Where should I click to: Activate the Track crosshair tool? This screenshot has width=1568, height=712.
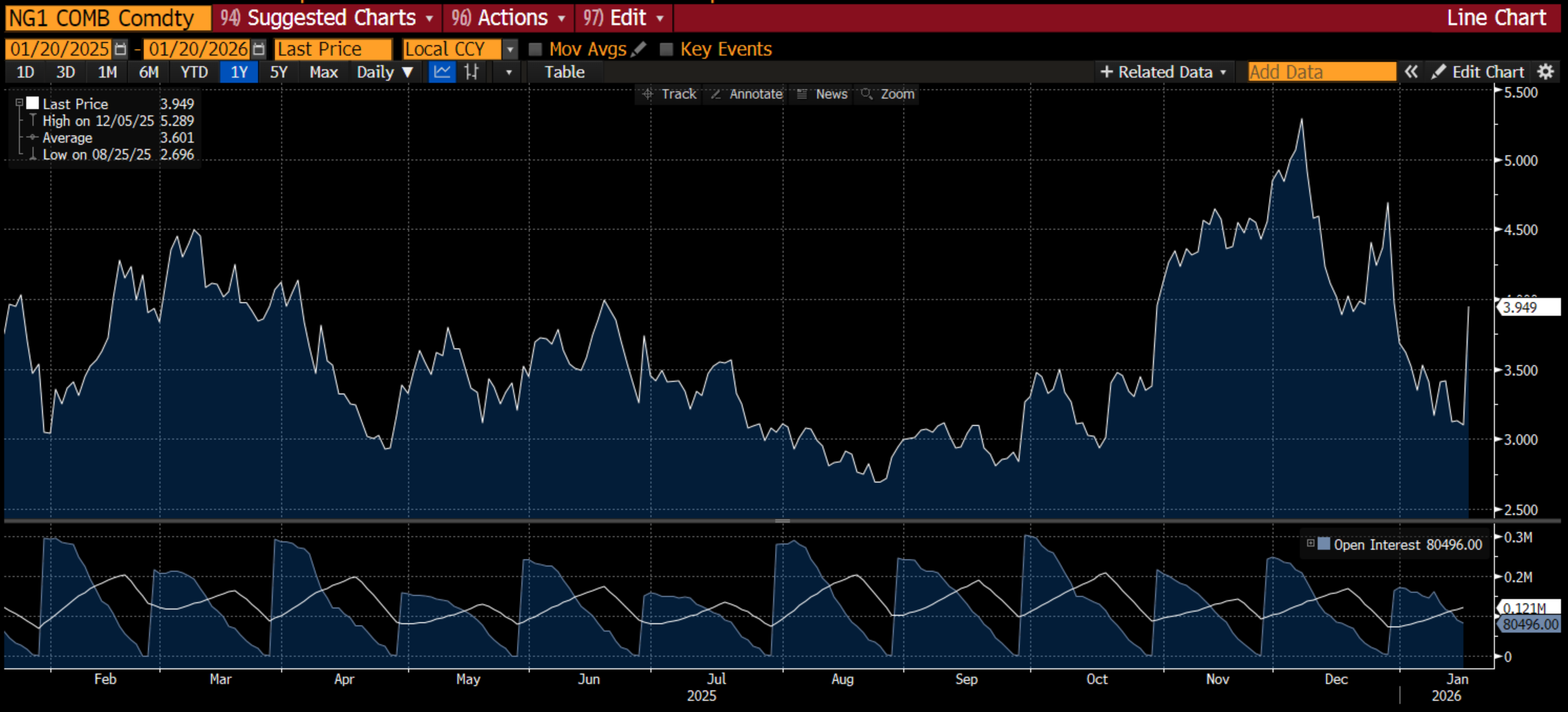click(x=669, y=94)
